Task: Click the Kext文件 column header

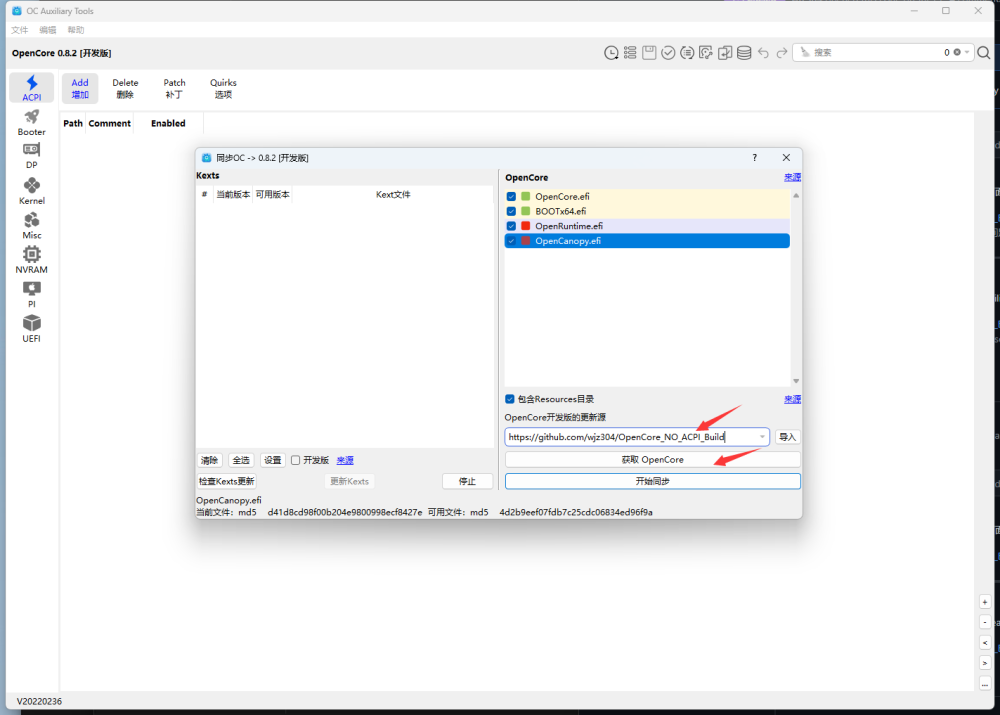Action: tap(393, 195)
